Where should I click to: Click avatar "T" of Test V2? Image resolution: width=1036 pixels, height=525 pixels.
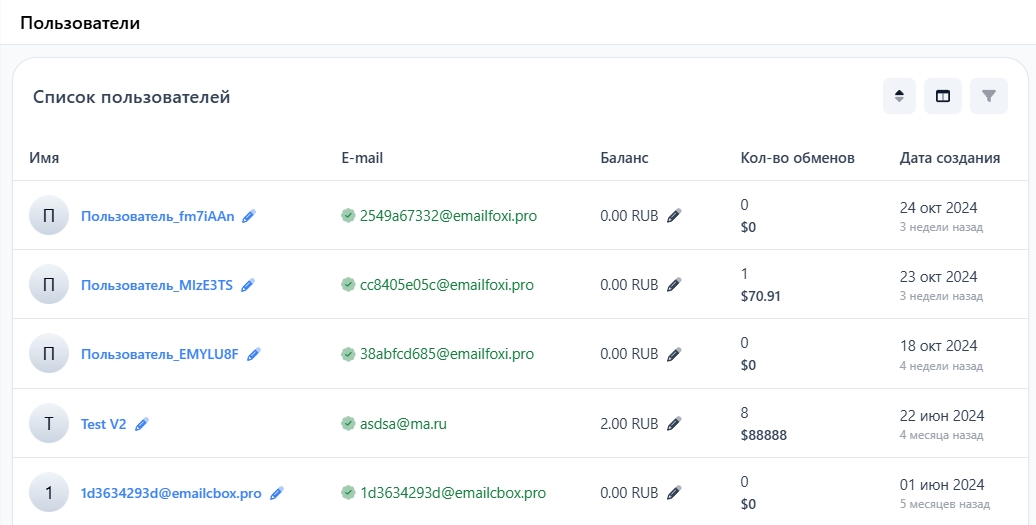click(x=49, y=424)
